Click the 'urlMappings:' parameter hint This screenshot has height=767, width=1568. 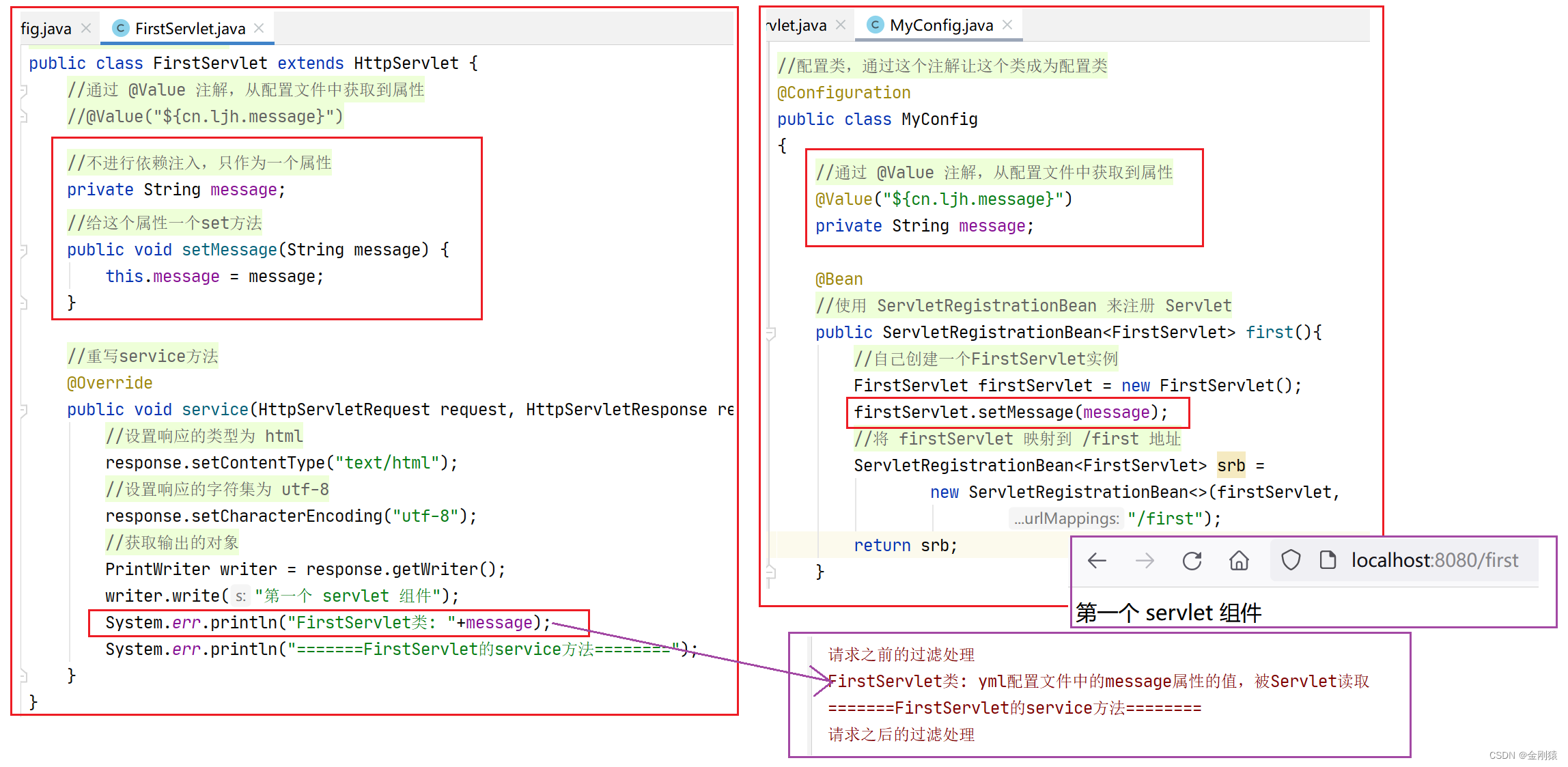click(x=1066, y=519)
